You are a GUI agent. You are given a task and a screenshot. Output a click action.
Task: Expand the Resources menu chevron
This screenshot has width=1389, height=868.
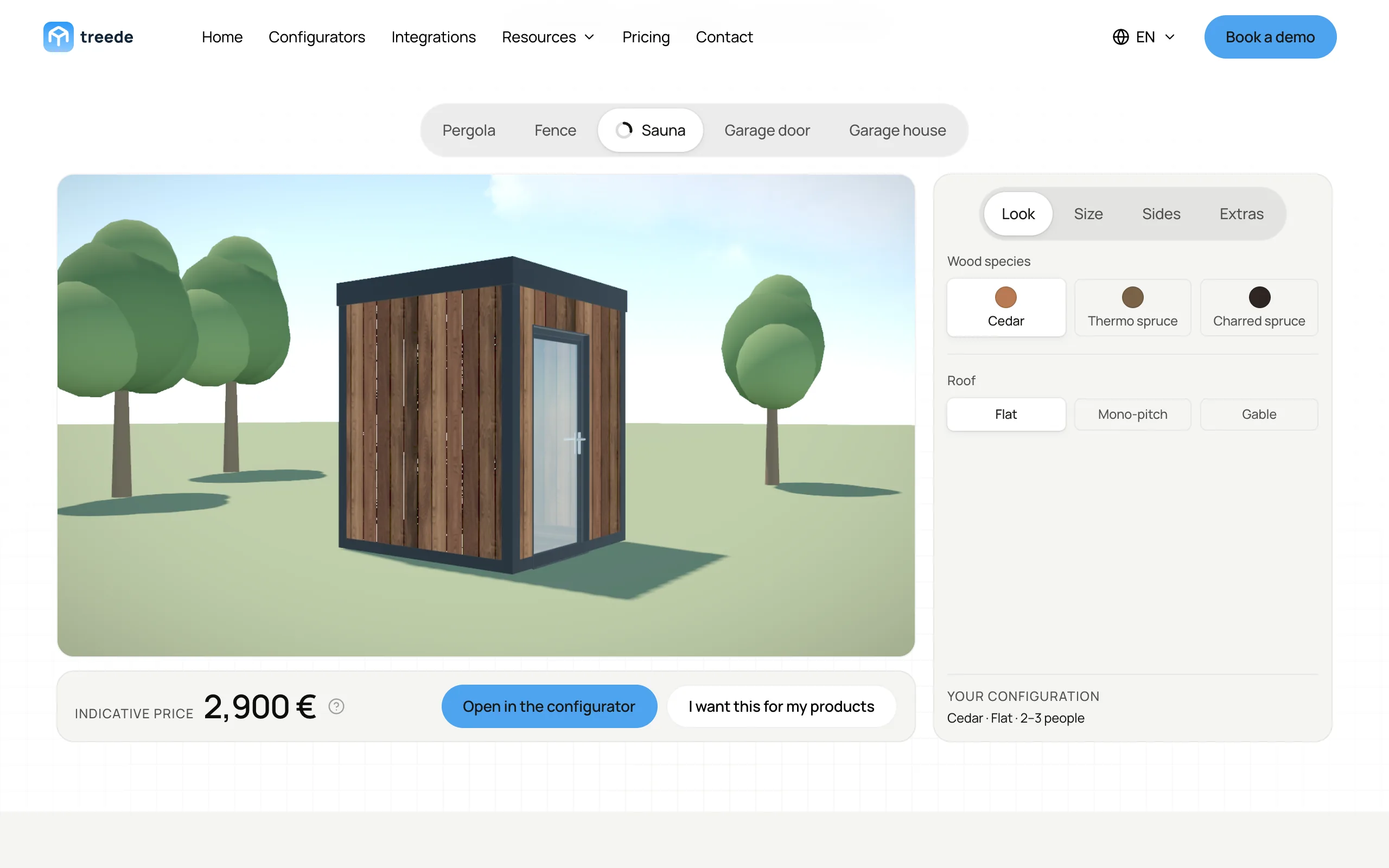(589, 37)
